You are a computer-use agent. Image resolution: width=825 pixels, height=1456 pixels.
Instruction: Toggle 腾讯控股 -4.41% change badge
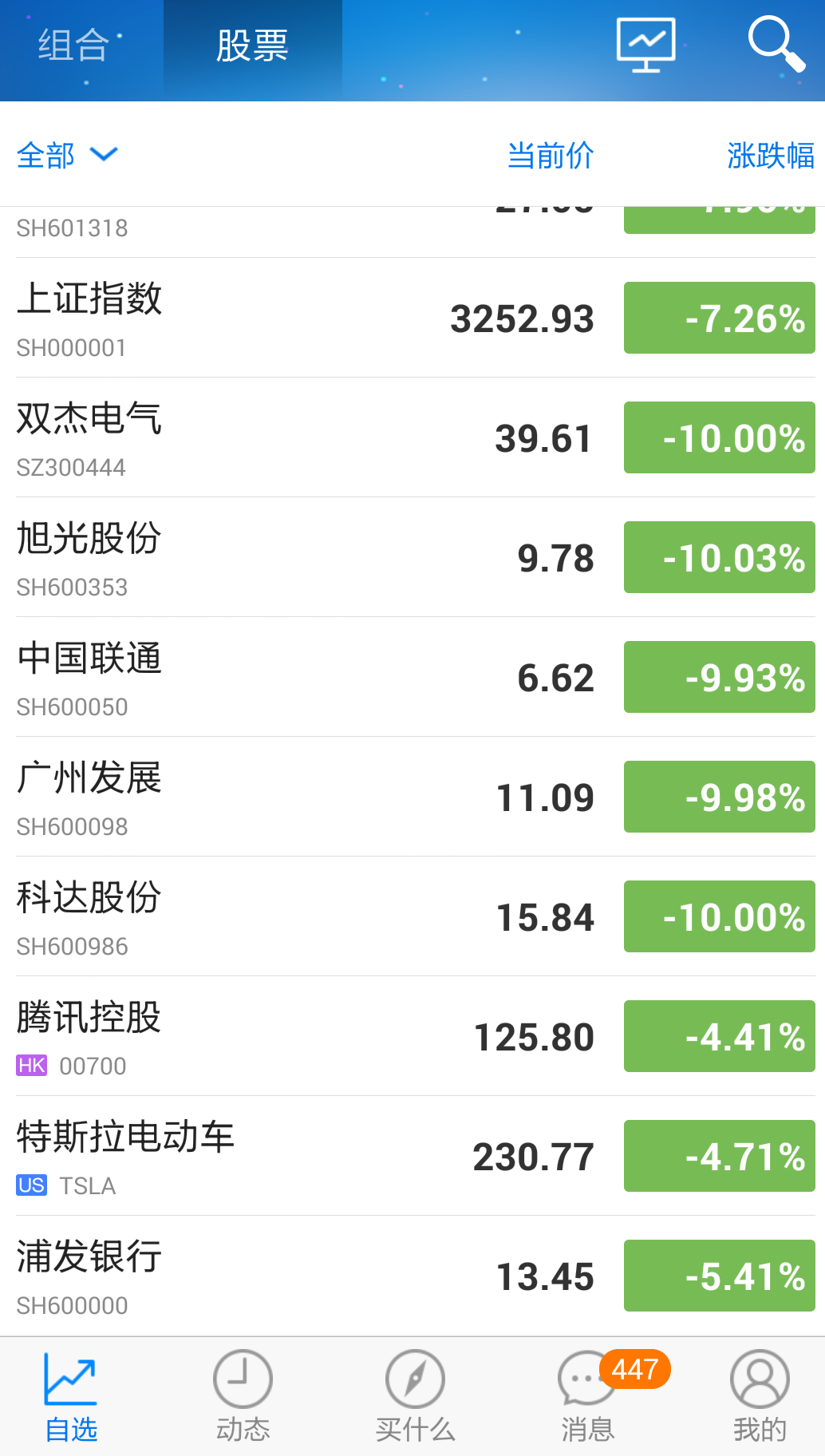coord(719,1036)
